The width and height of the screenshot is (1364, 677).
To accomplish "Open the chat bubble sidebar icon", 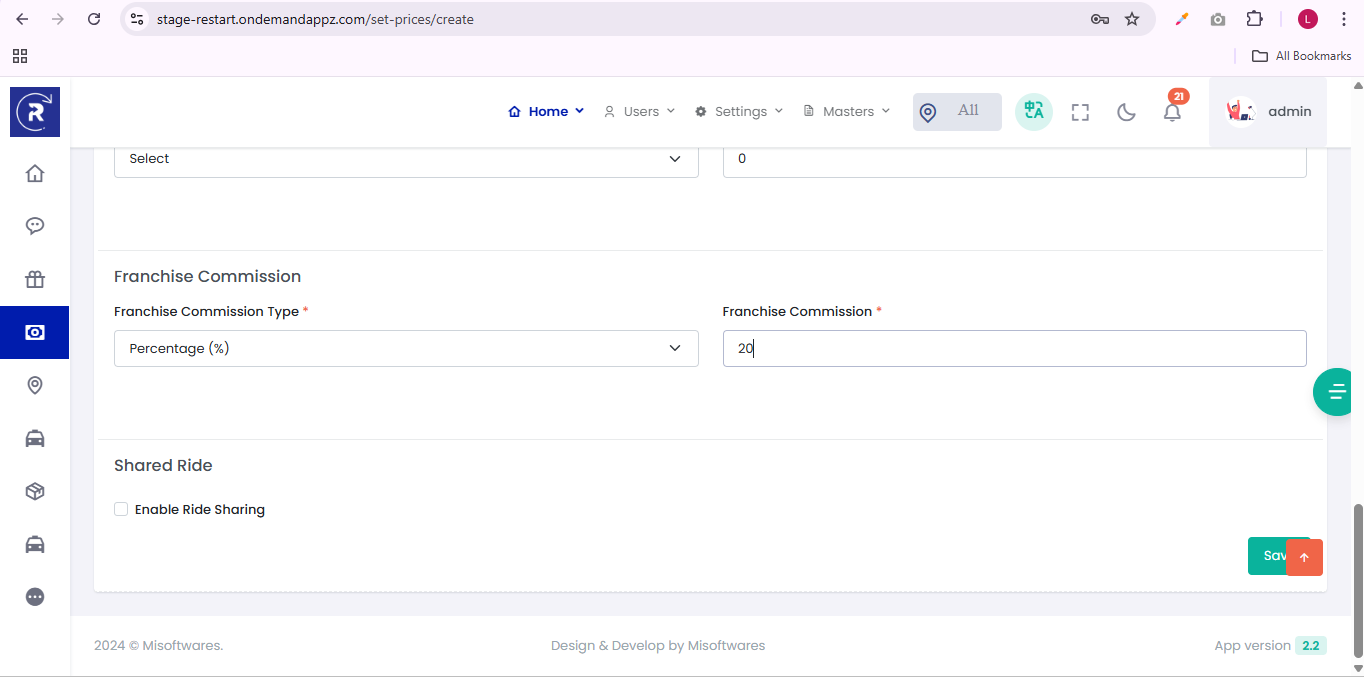I will click(x=35, y=226).
